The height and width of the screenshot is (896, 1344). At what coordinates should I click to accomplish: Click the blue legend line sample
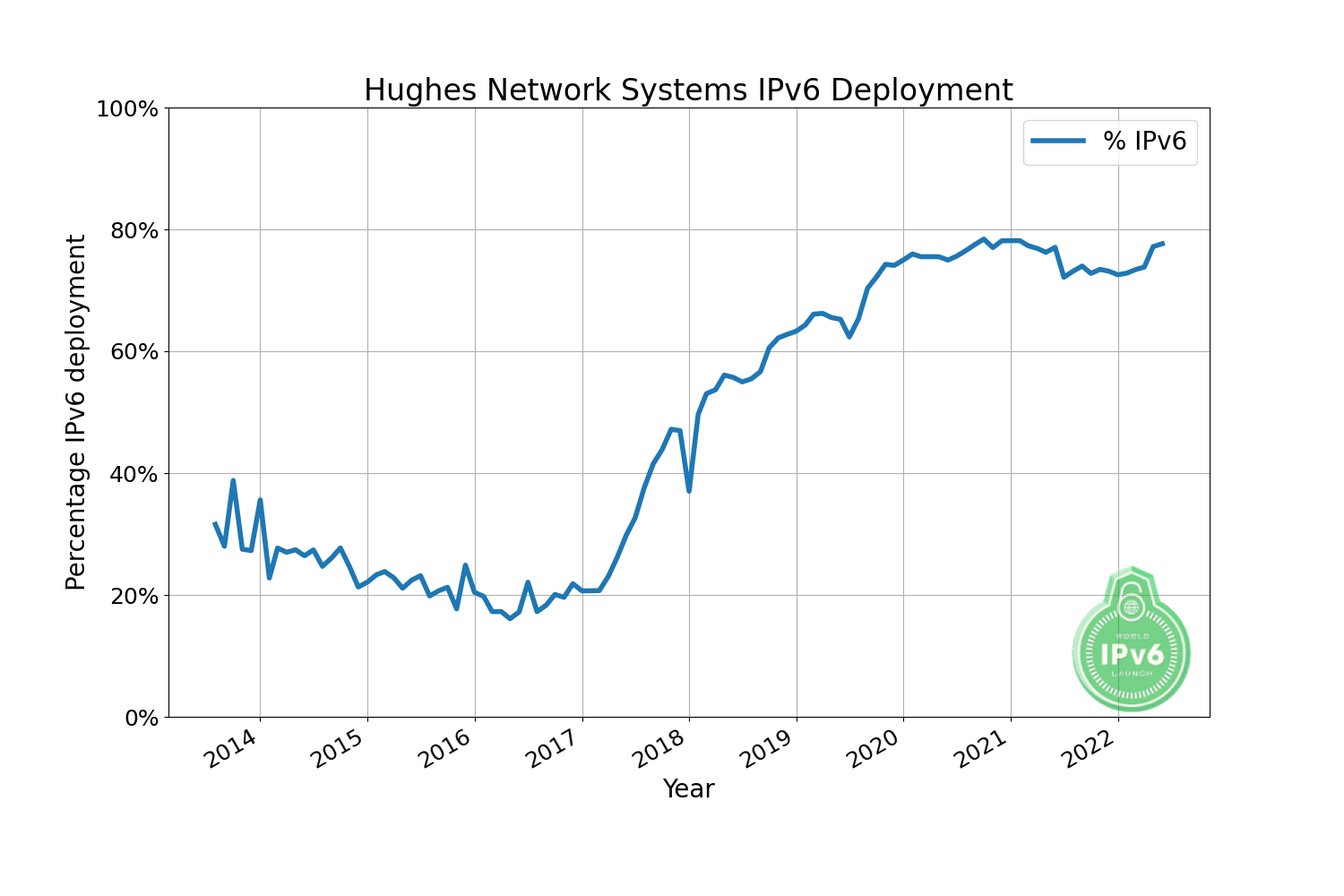1058,141
